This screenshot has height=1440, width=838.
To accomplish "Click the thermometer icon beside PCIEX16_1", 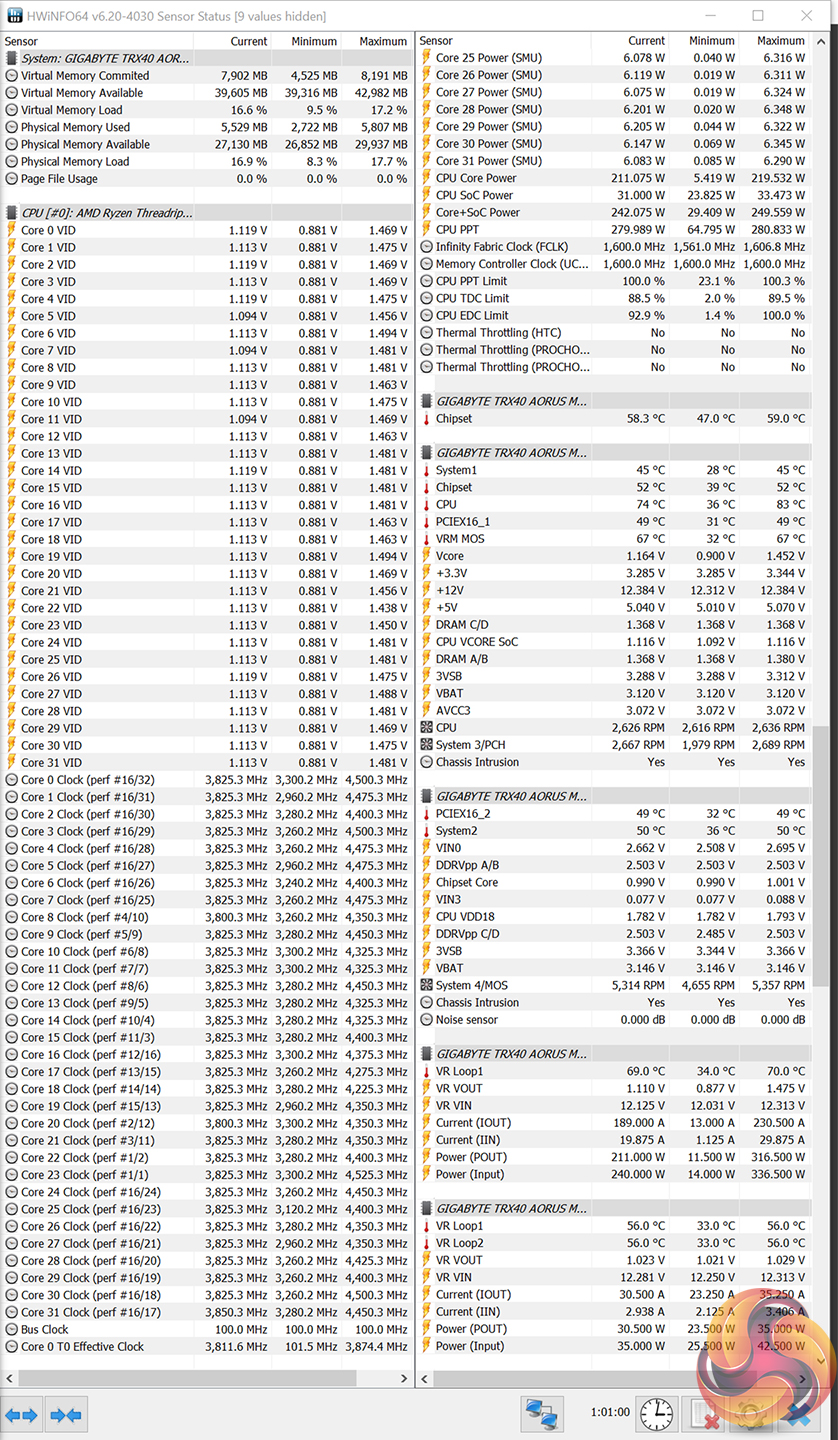I will coord(427,521).
